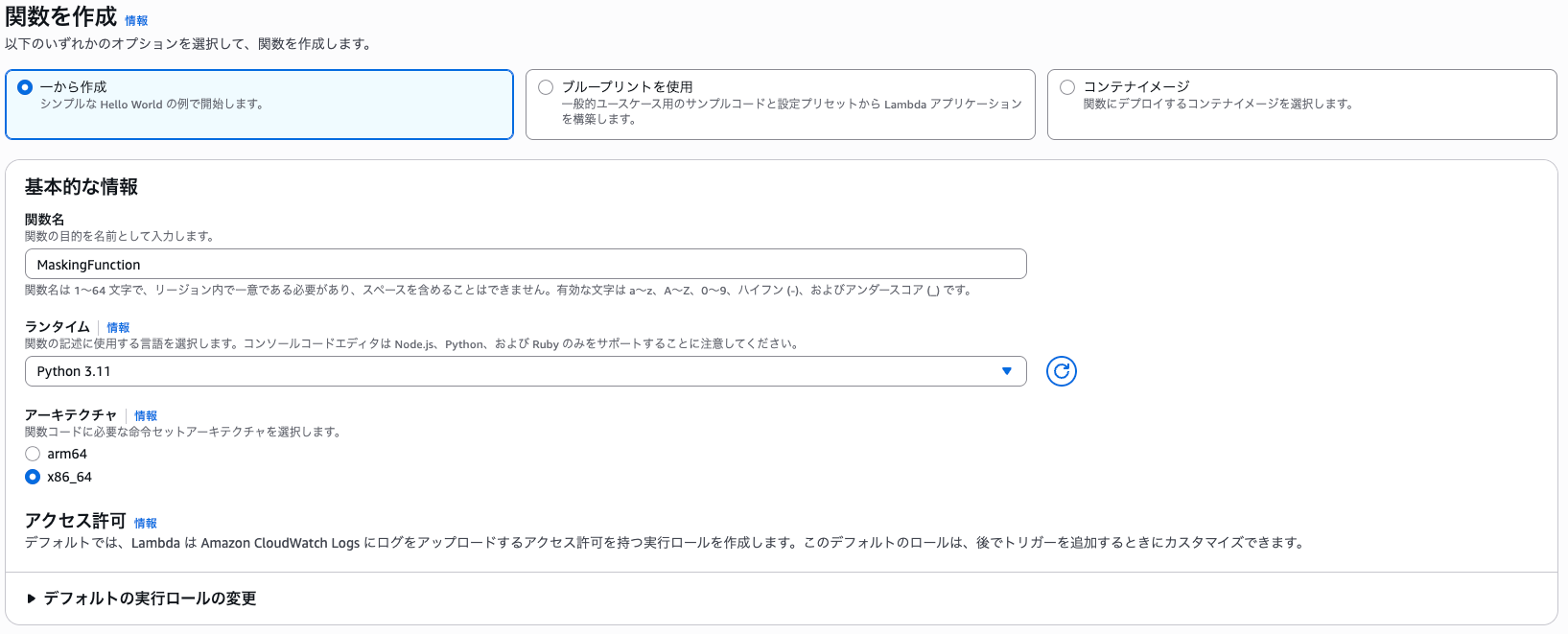The width and height of the screenshot is (1568, 634).
Task: Click text シンプルな Hello World の例で開始します
Action: [151, 105]
